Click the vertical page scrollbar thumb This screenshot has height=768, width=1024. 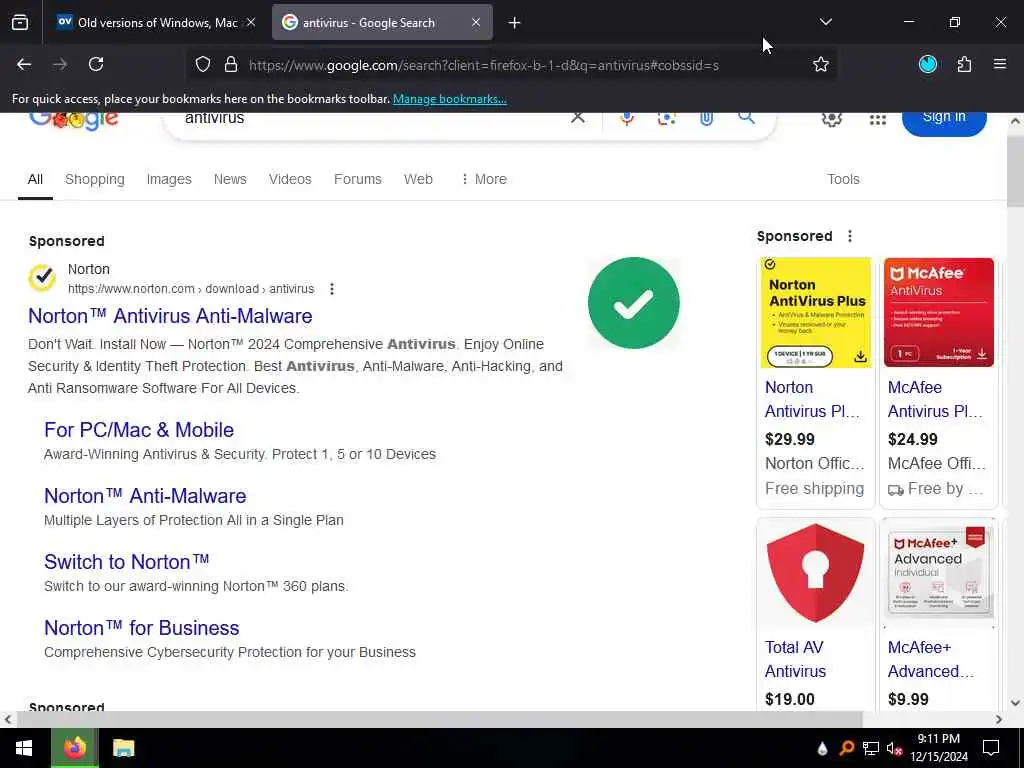pos(1015,172)
